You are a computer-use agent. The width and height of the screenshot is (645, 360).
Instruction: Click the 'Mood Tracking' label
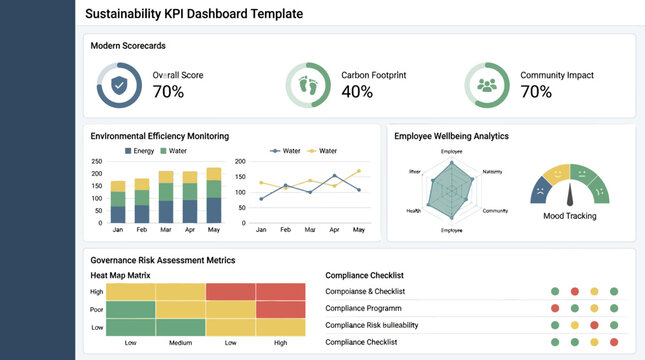[x=570, y=216]
